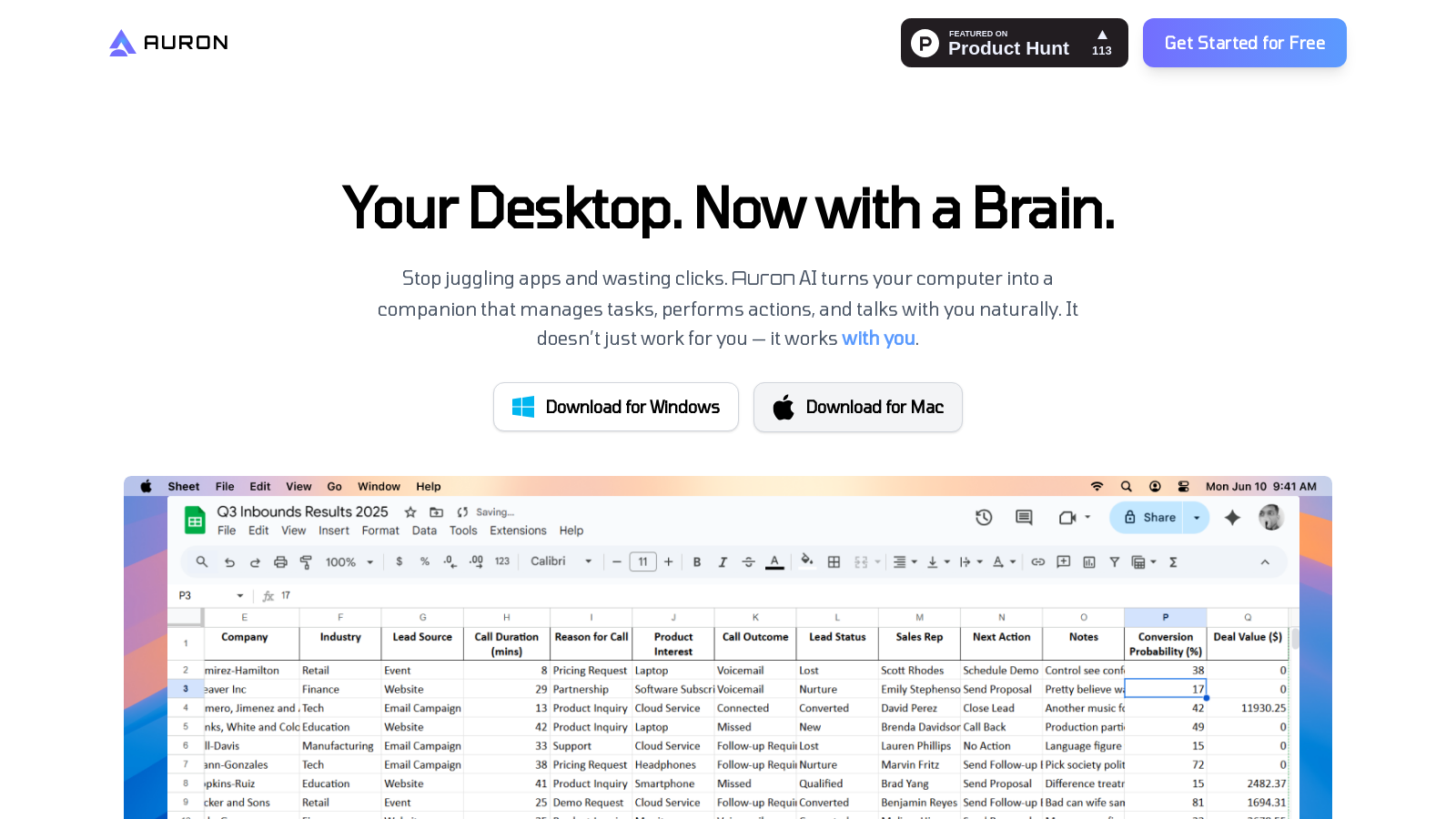Open the 100% zoom dropdown

[x=349, y=562]
